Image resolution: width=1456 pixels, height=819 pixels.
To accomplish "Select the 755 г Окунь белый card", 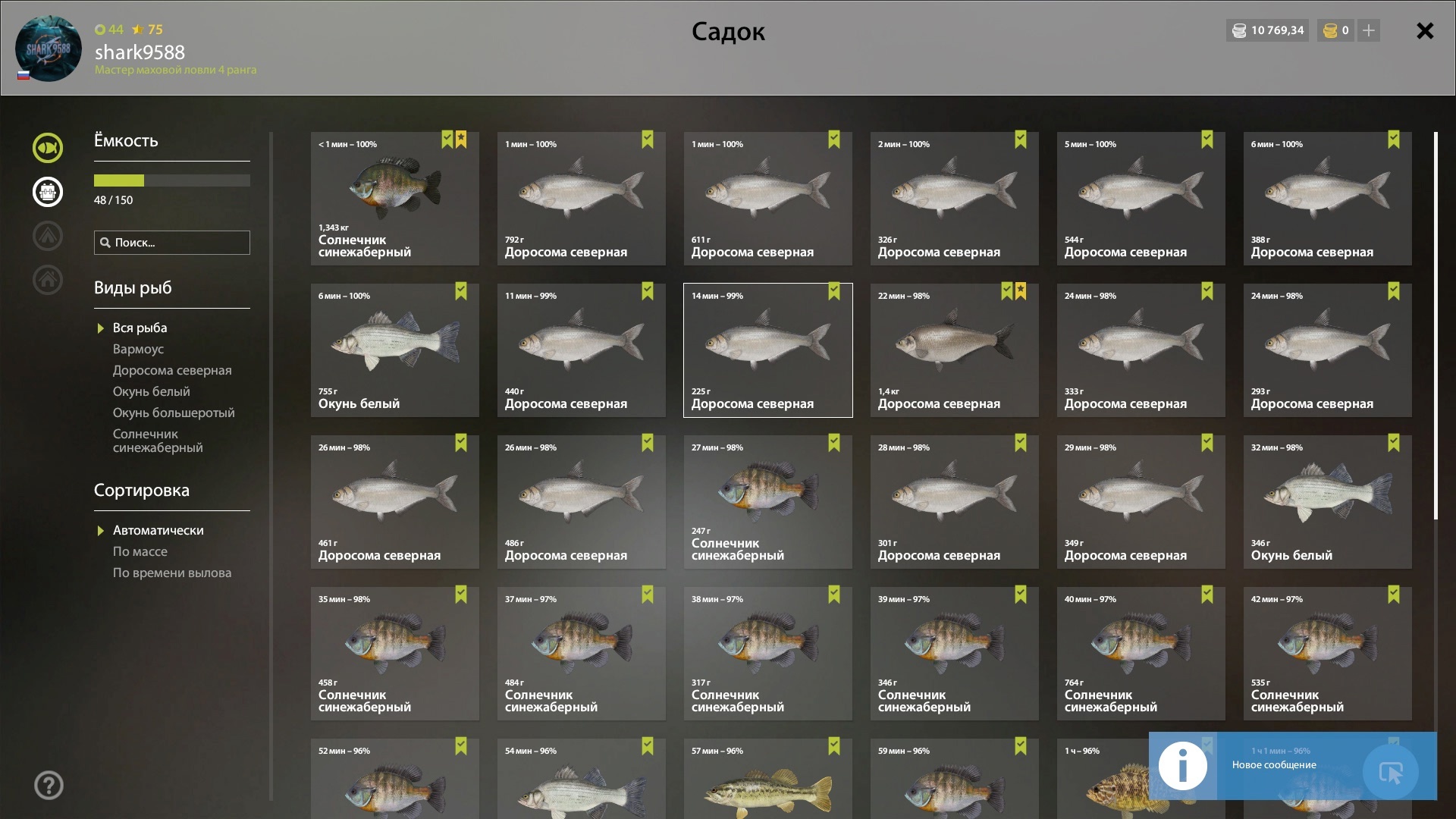I will (395, 350).
